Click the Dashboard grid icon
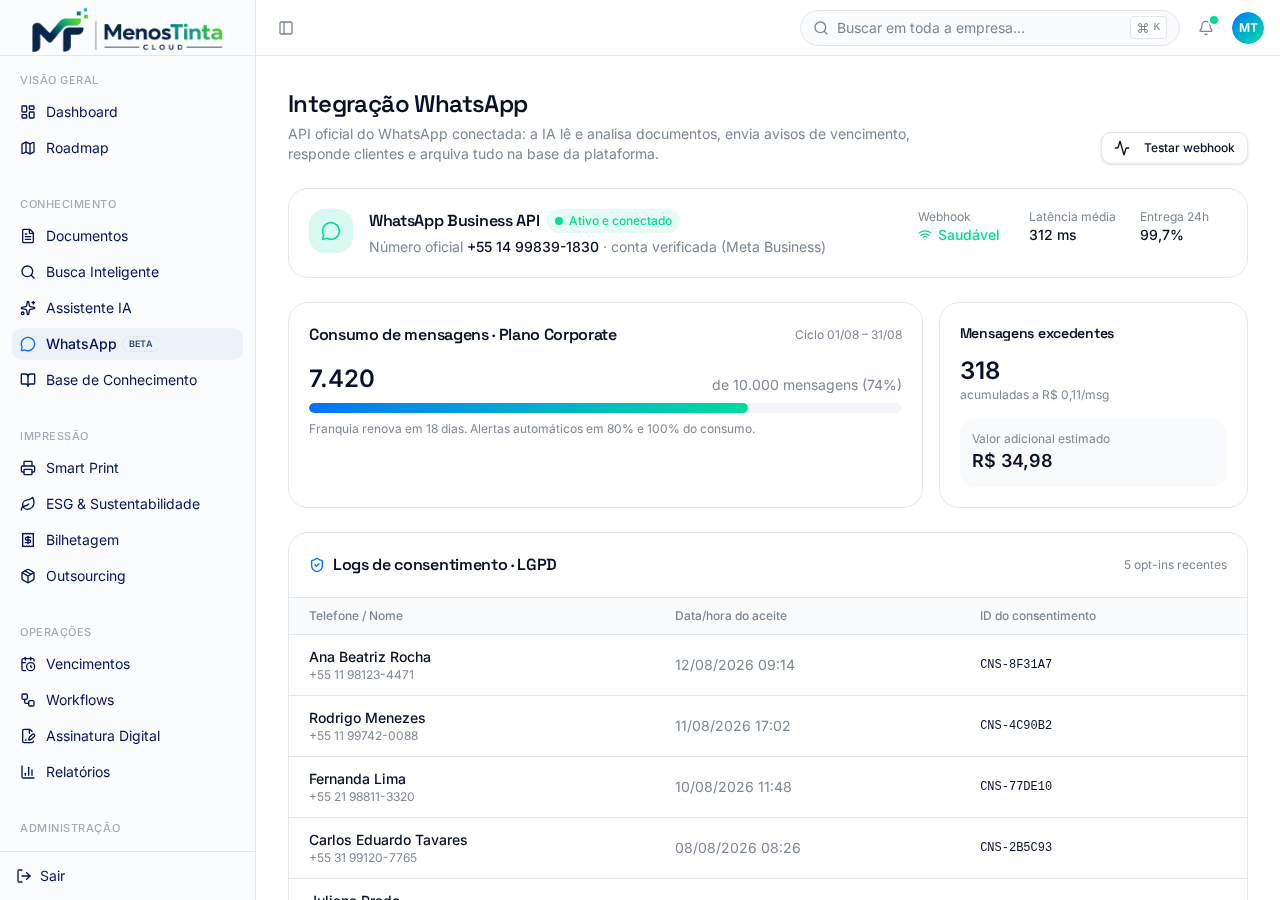This screenshot has width=1280, height=900. [28, 112]
